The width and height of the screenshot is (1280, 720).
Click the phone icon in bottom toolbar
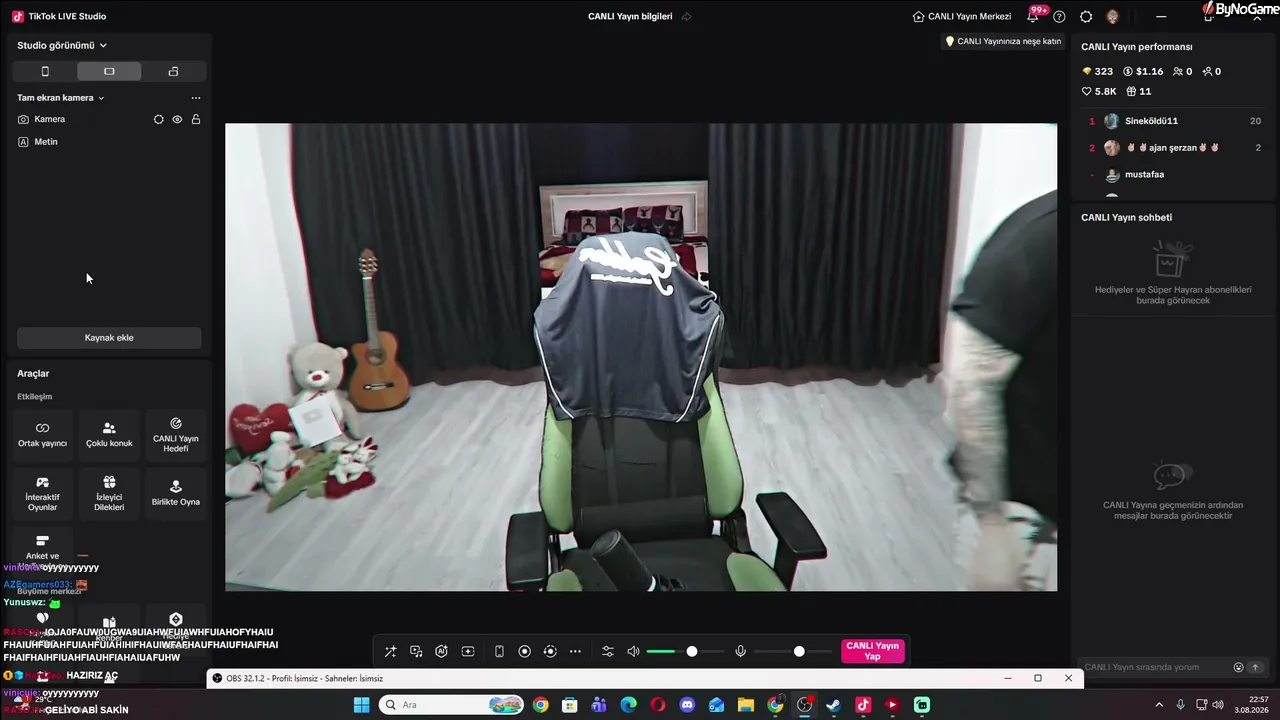[x=499, y=651]
